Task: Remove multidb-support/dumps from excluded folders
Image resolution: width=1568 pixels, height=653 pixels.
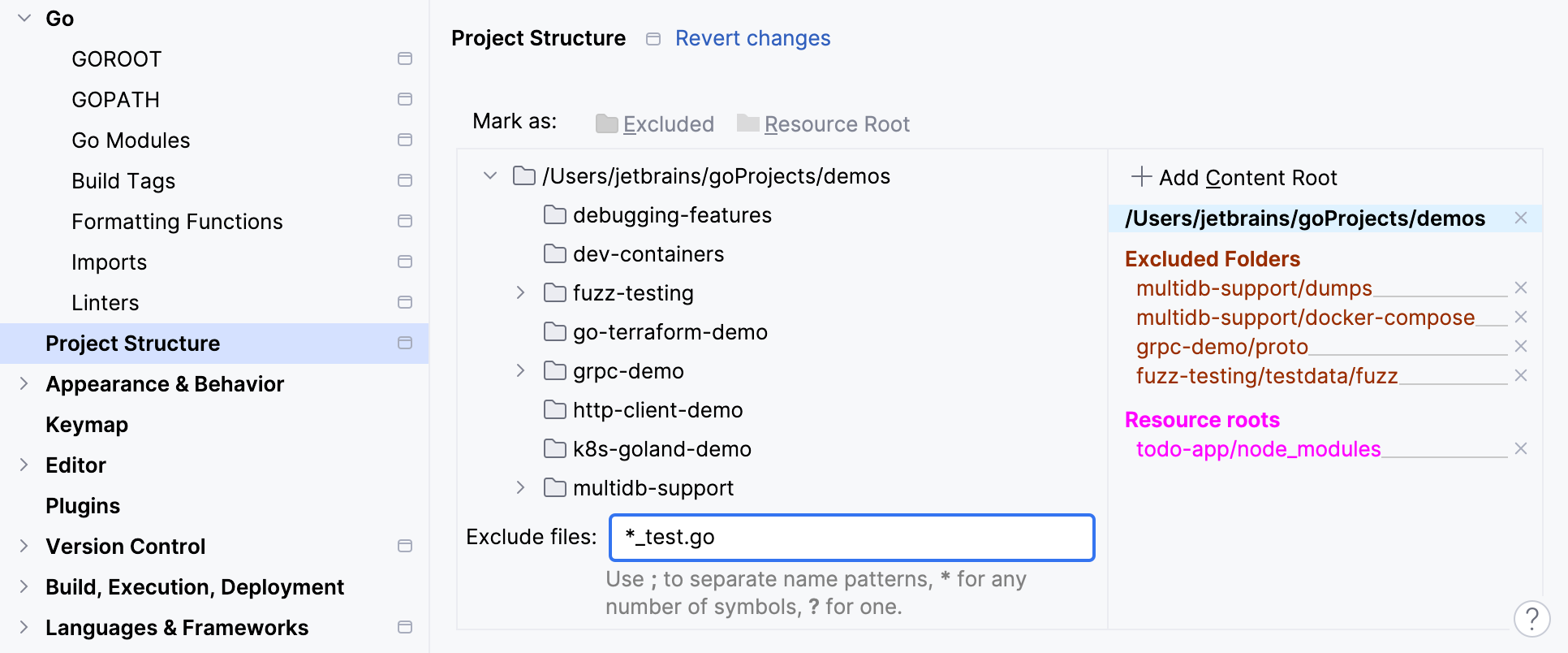Action: [x=1521, y=288]
